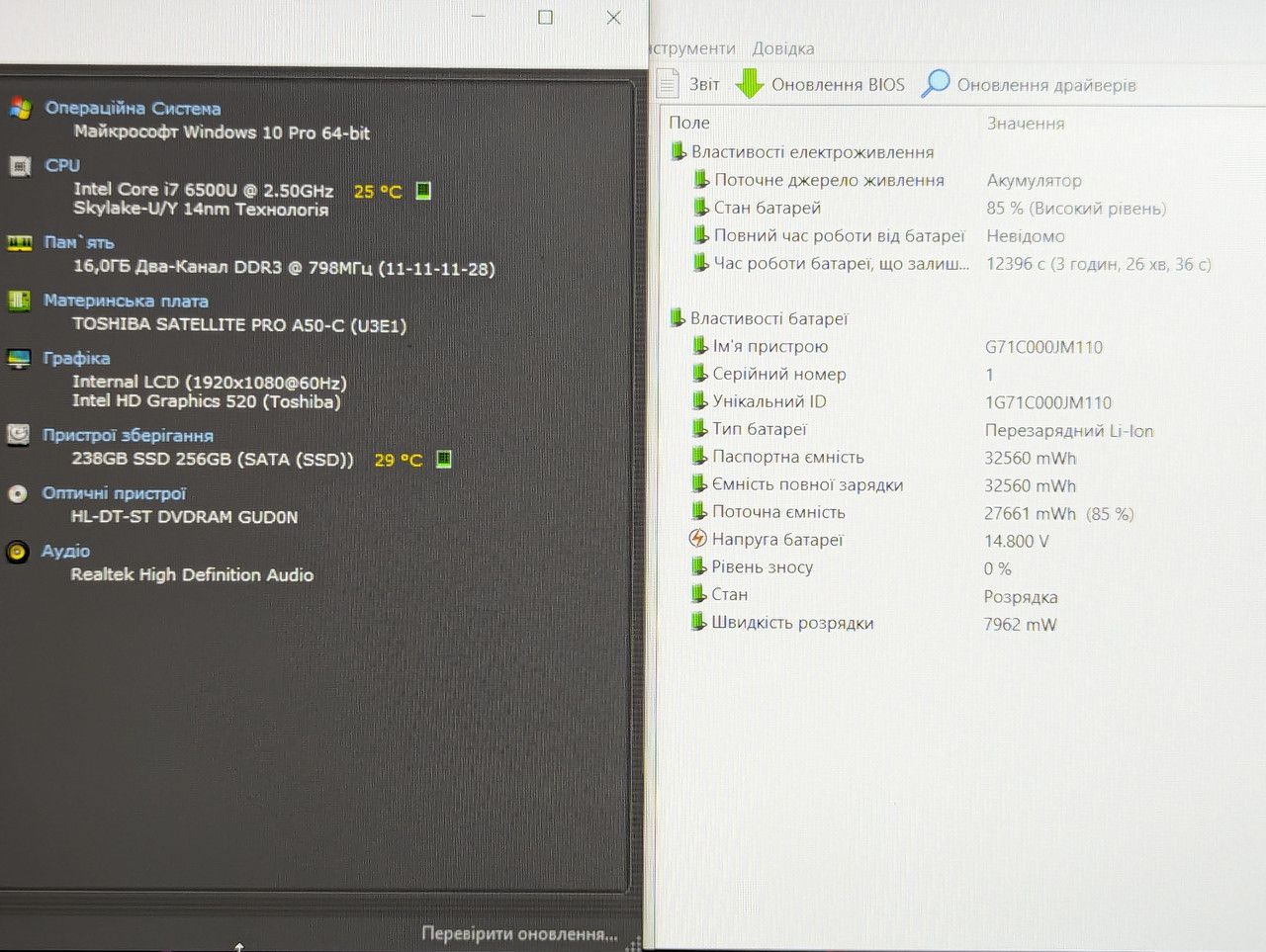
Task: Click the green temperature indicator next to 25 °C
Action: point(423,190)
